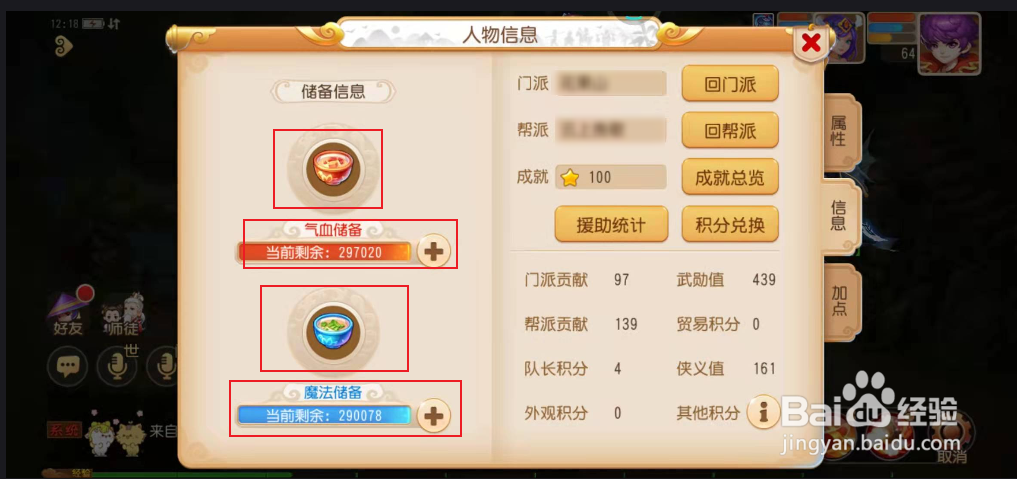Open the 好友 friends icon

point(68,313)
